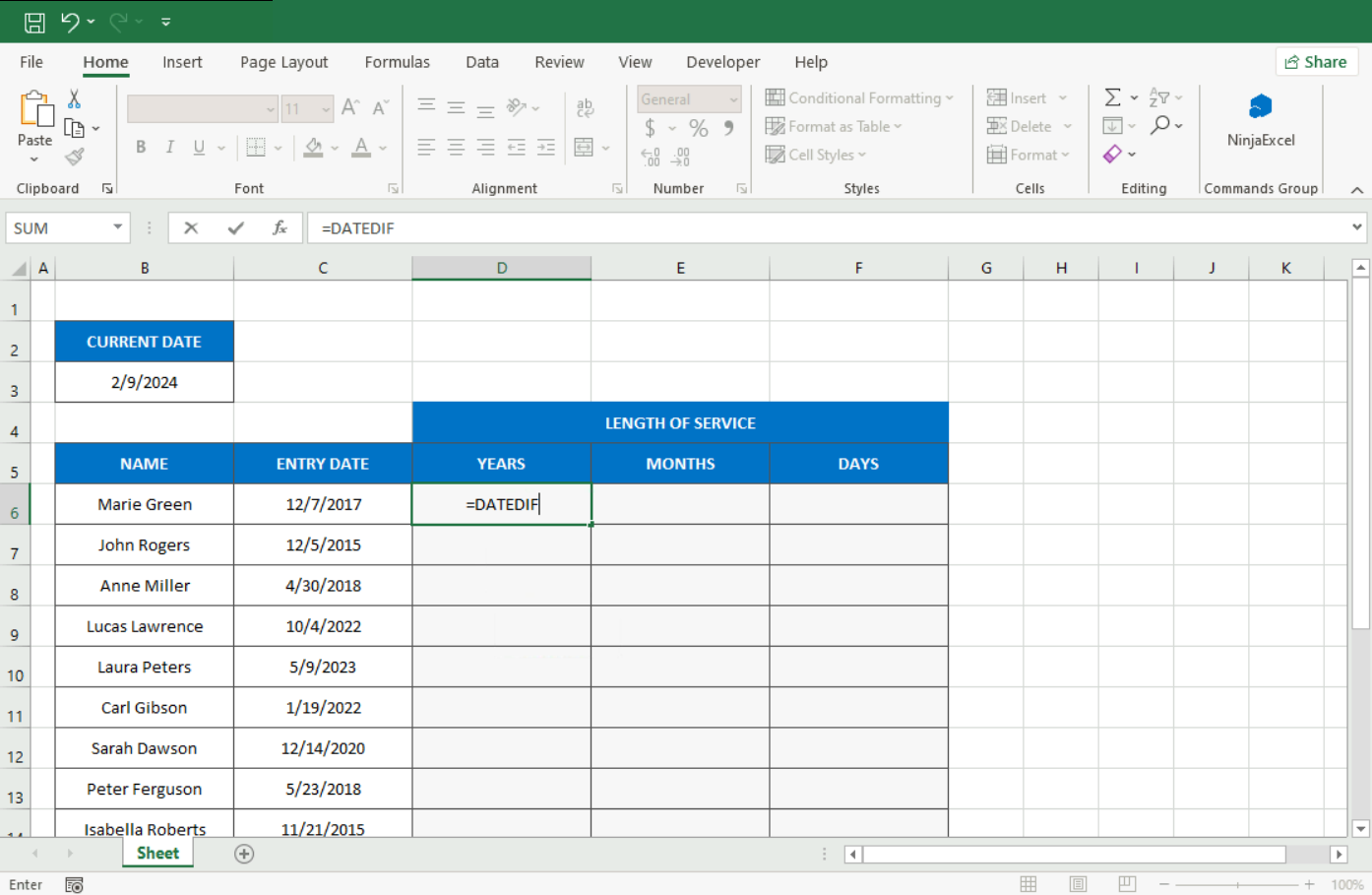Click the Cut scissors icon
The width and height of the screenshot is (1372, 895).
74,98
